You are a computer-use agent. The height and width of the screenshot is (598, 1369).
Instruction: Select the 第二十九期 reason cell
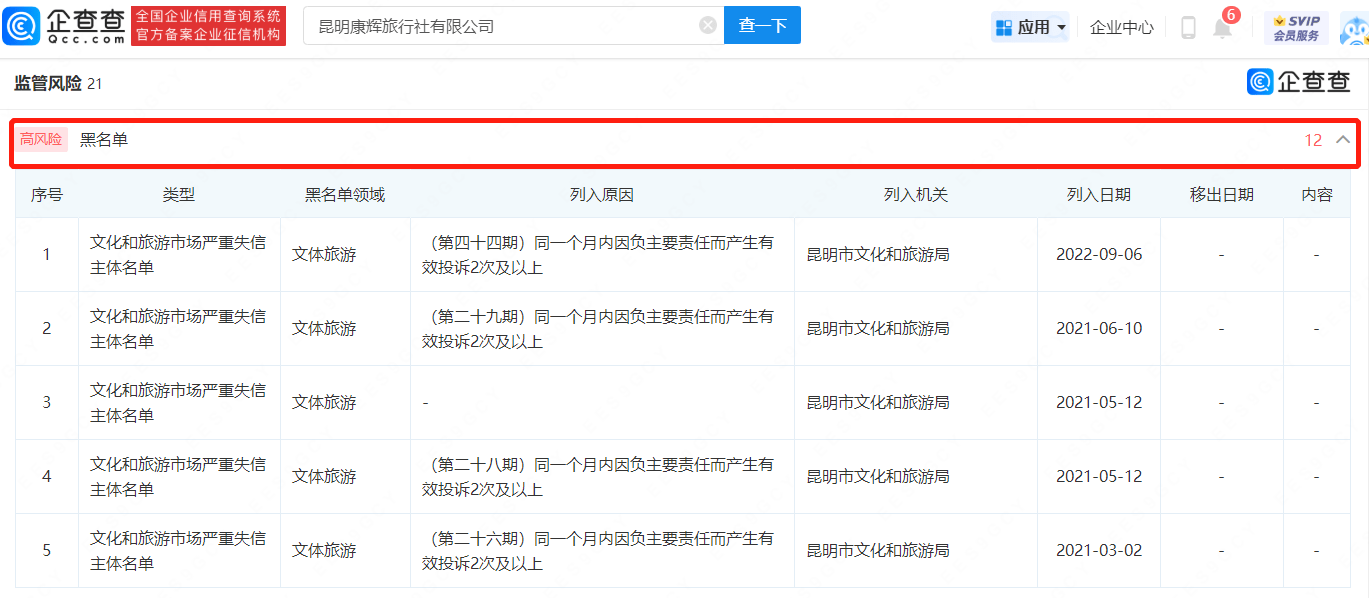(602, 329)
